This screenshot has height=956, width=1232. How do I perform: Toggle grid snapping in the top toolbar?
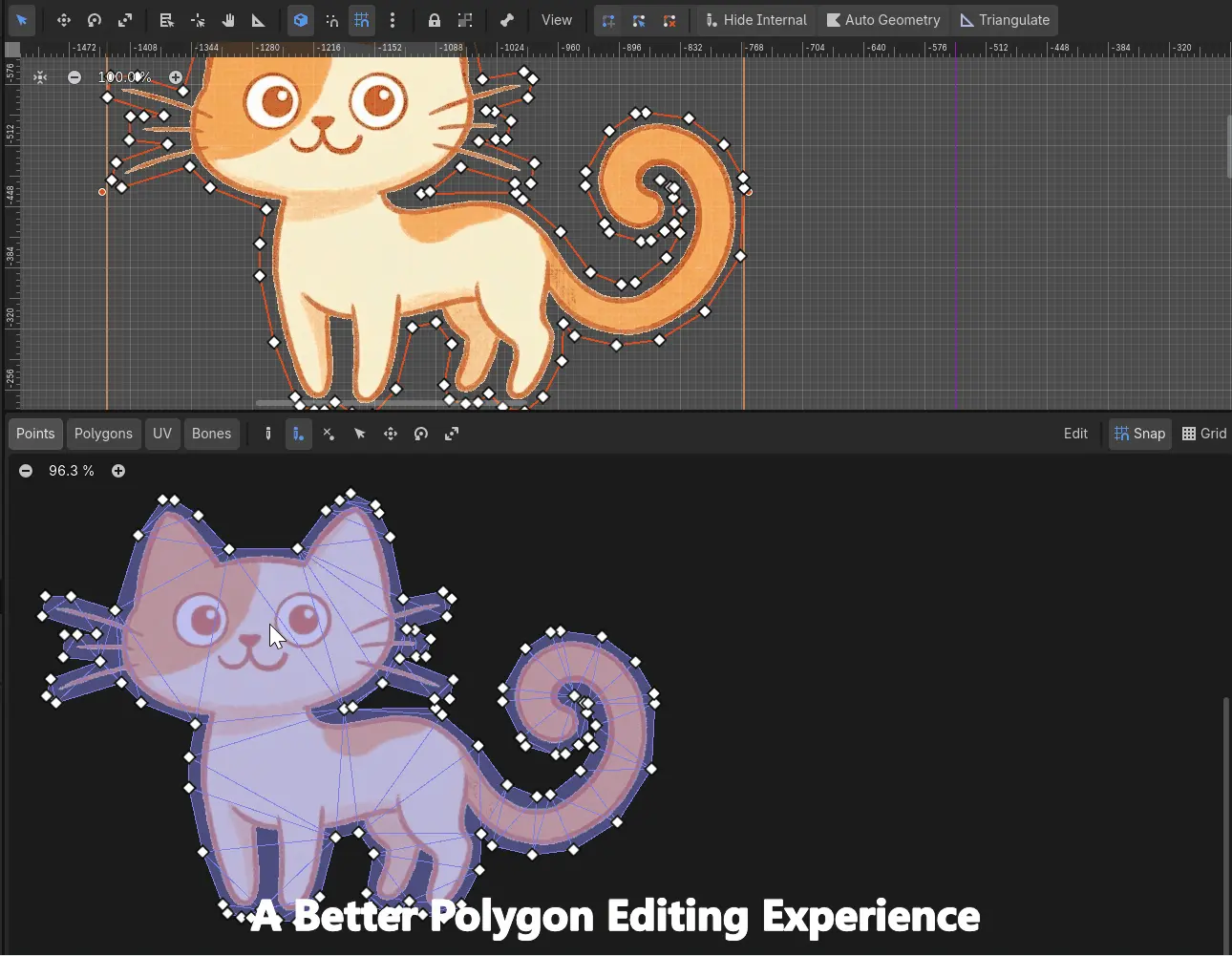[x=362, y=20]
